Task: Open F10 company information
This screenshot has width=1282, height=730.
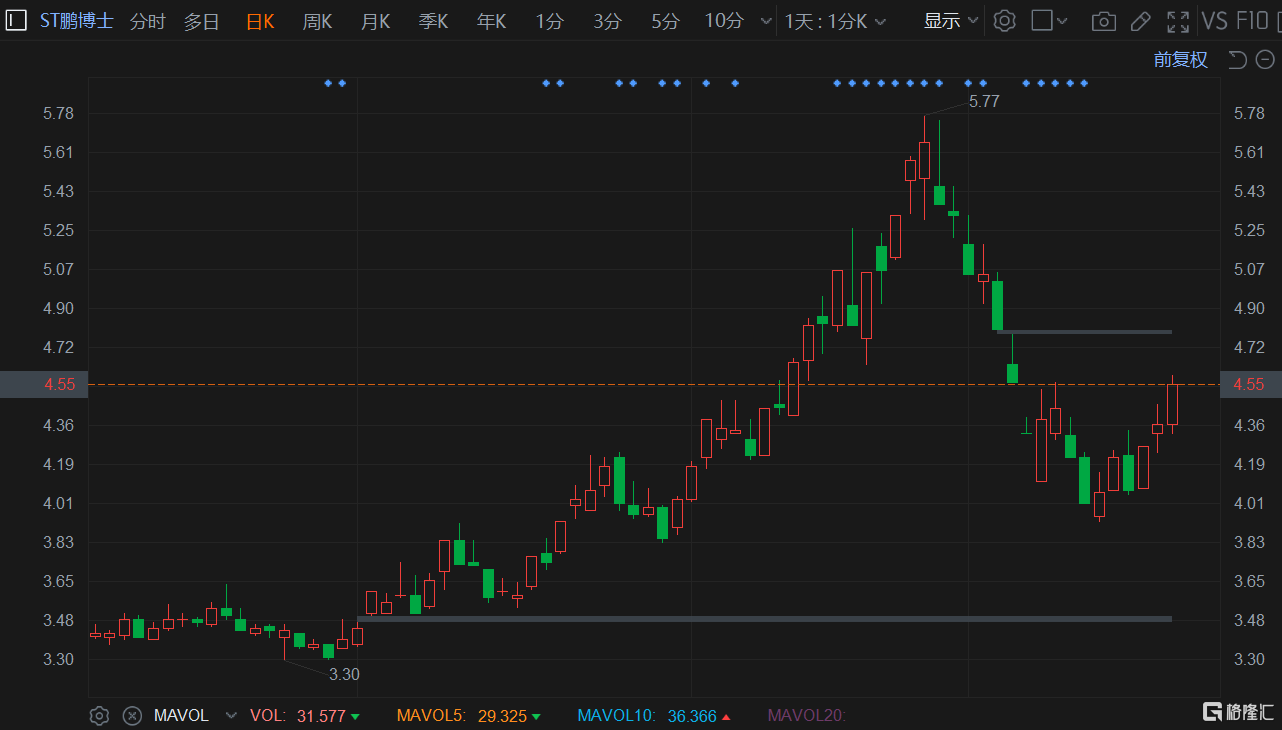Action: point(1252,21)
